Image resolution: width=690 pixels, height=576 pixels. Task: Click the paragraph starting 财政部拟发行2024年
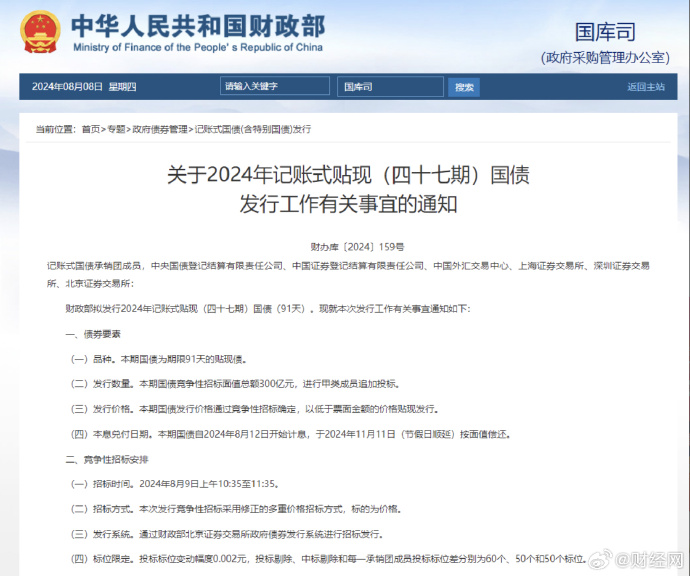[x=268, y=308]
